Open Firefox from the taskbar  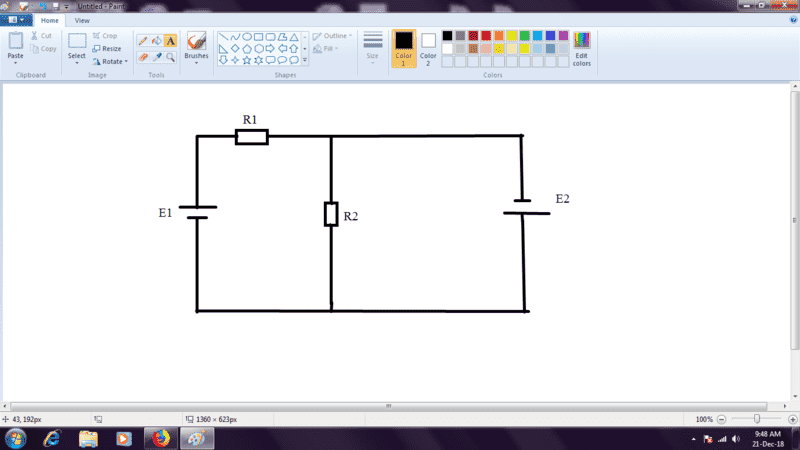point(159,438)
